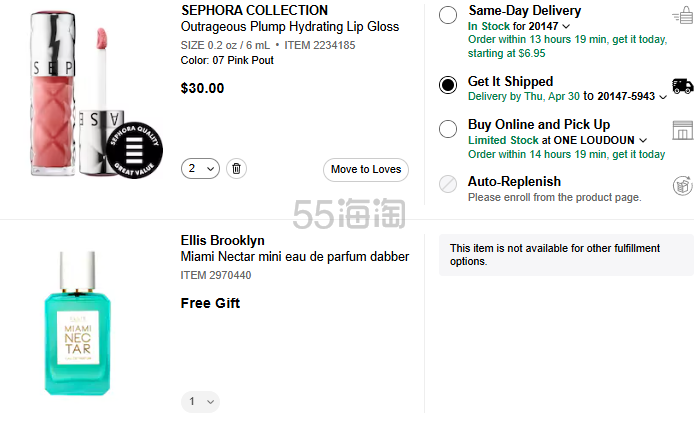Click the shipping truck icon
The image size is (698, 427).
[683, 86]
